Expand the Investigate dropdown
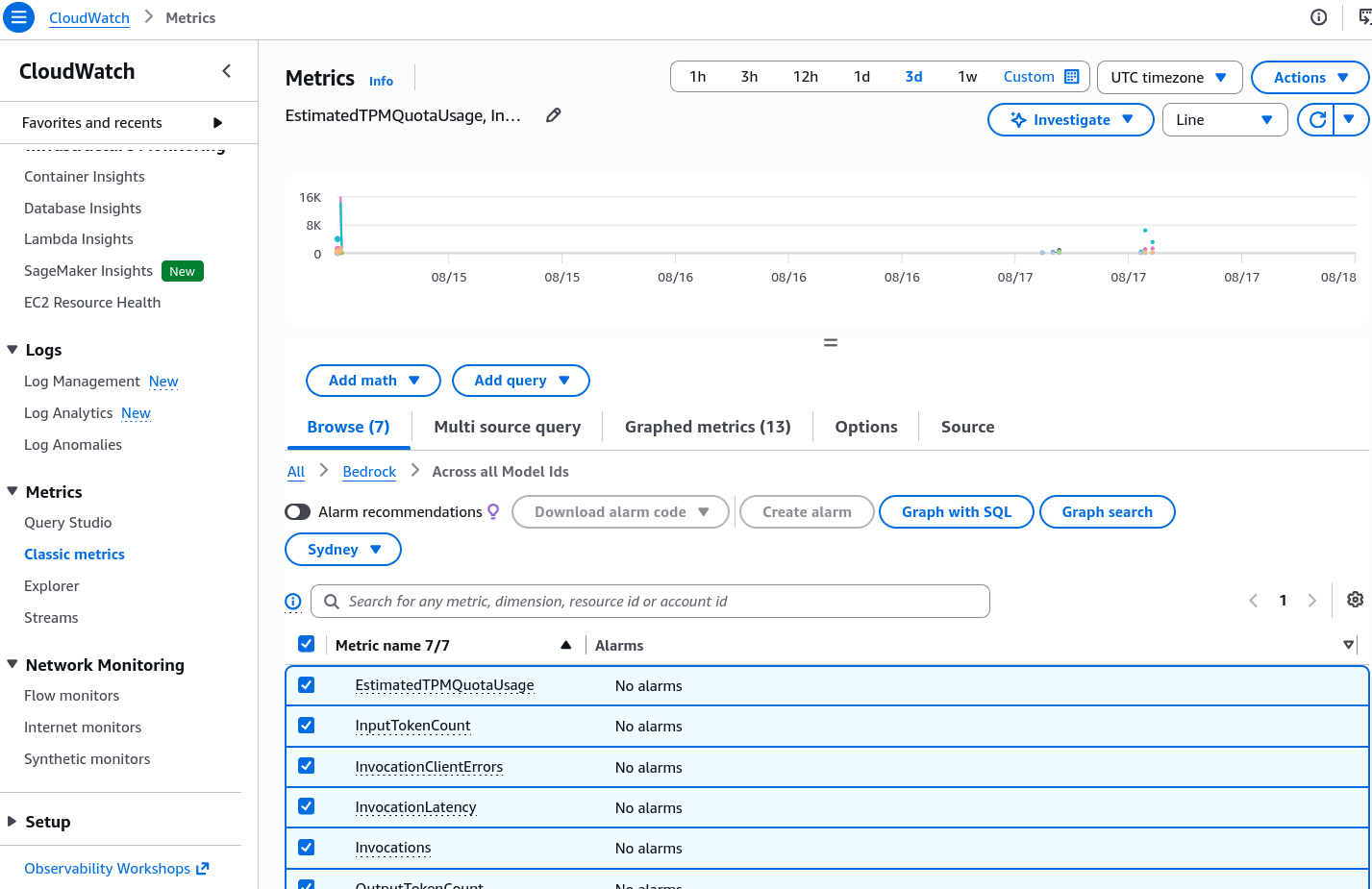Viewport: 1372px width, 889px height. [x=1071, y=120]
